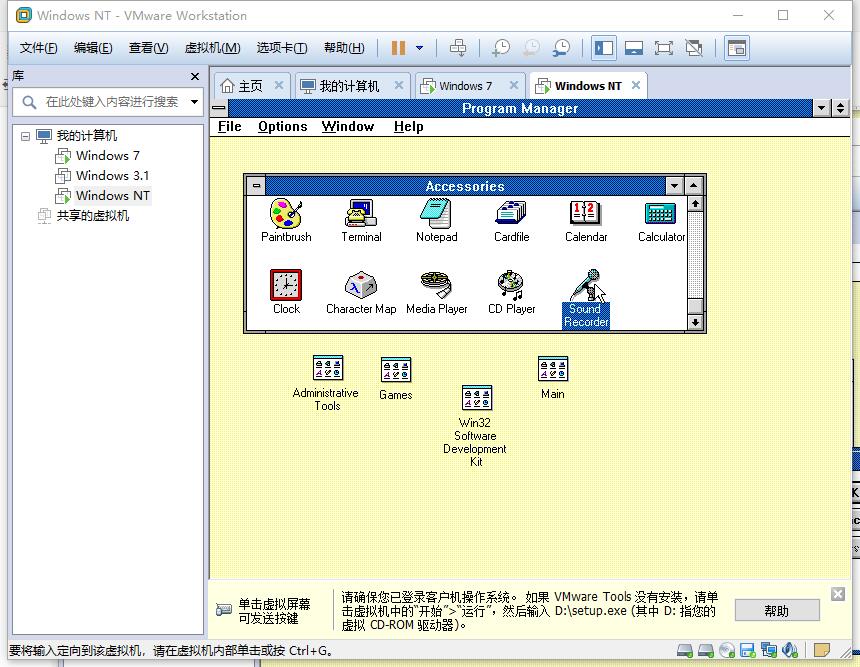Click the library search input field
Viewport: 860px width, 667px height.
point(112,102)
